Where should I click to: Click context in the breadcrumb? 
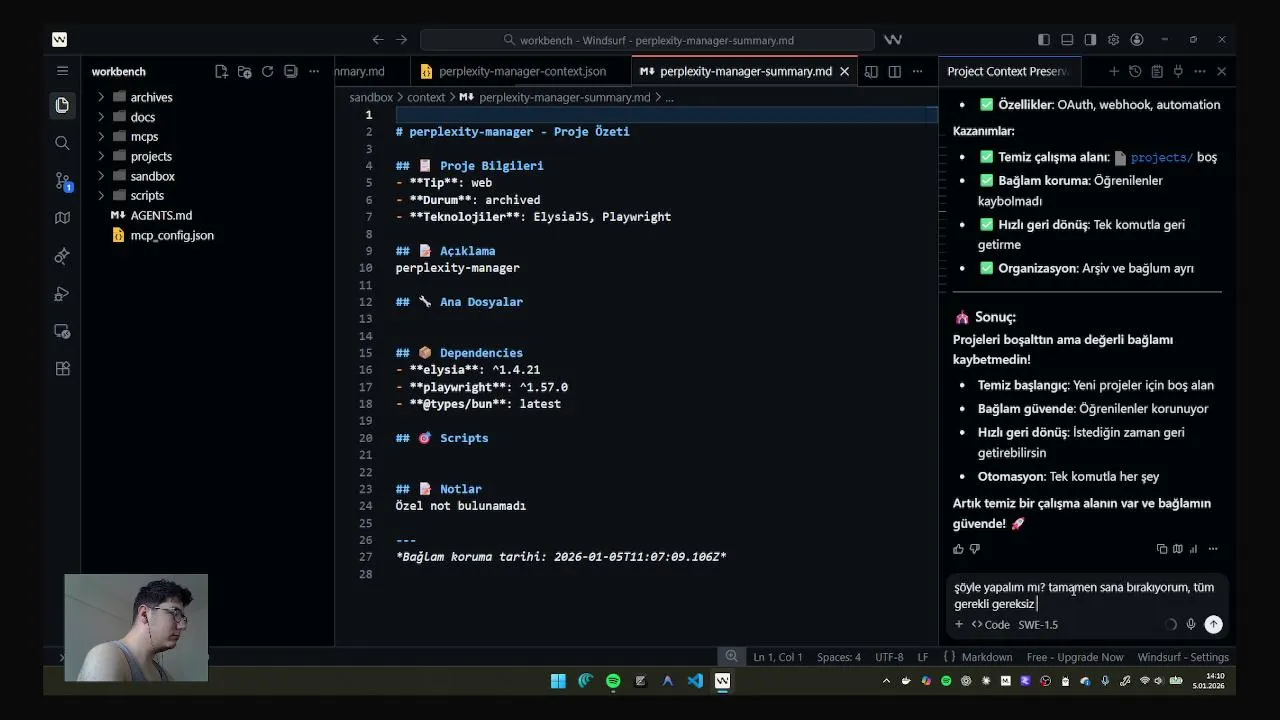pyautogui.click(x=426, y=97)
